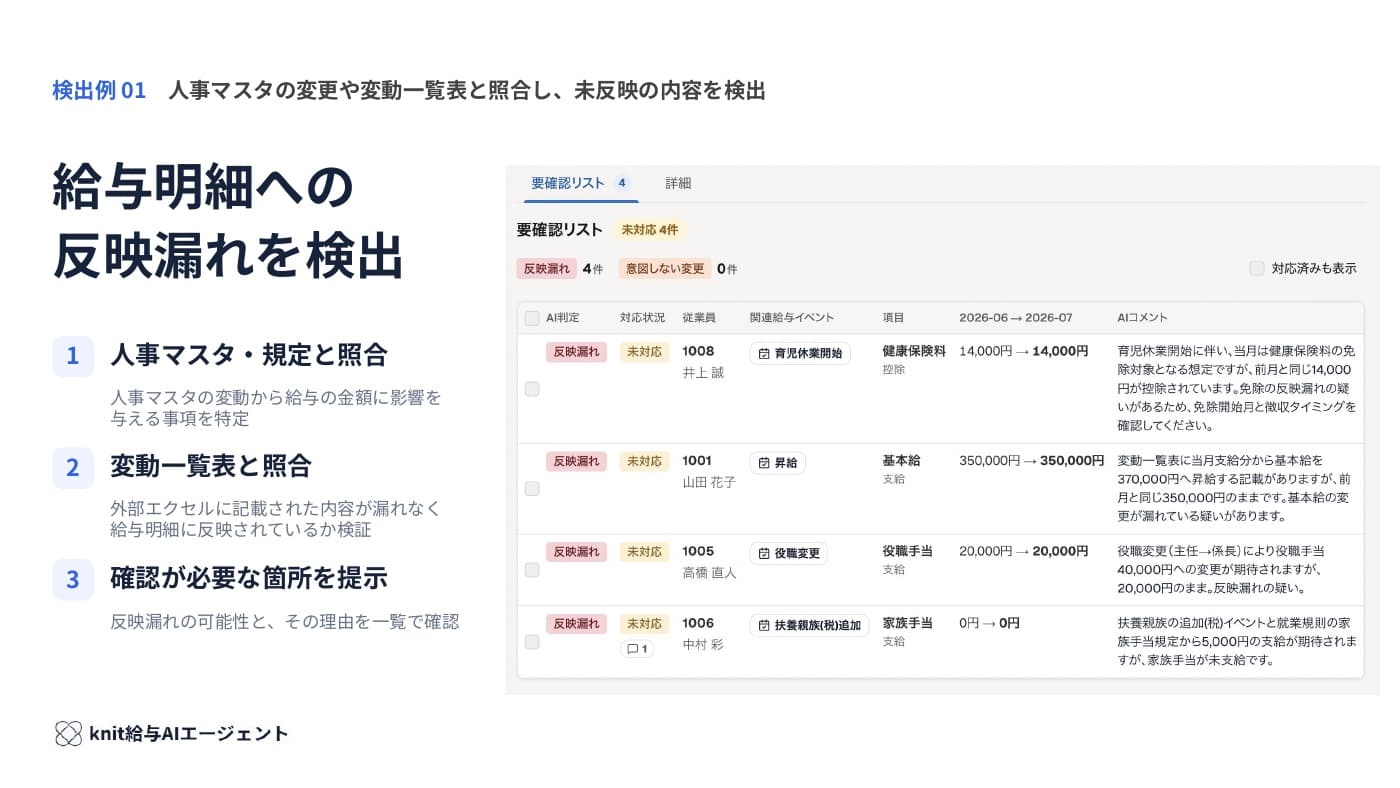Click the 350,000円 → 350,000円 amount
Image resolution: width=1400 pixels, height=788 pixels.
pyautogui.click(x=1031, y=461)
